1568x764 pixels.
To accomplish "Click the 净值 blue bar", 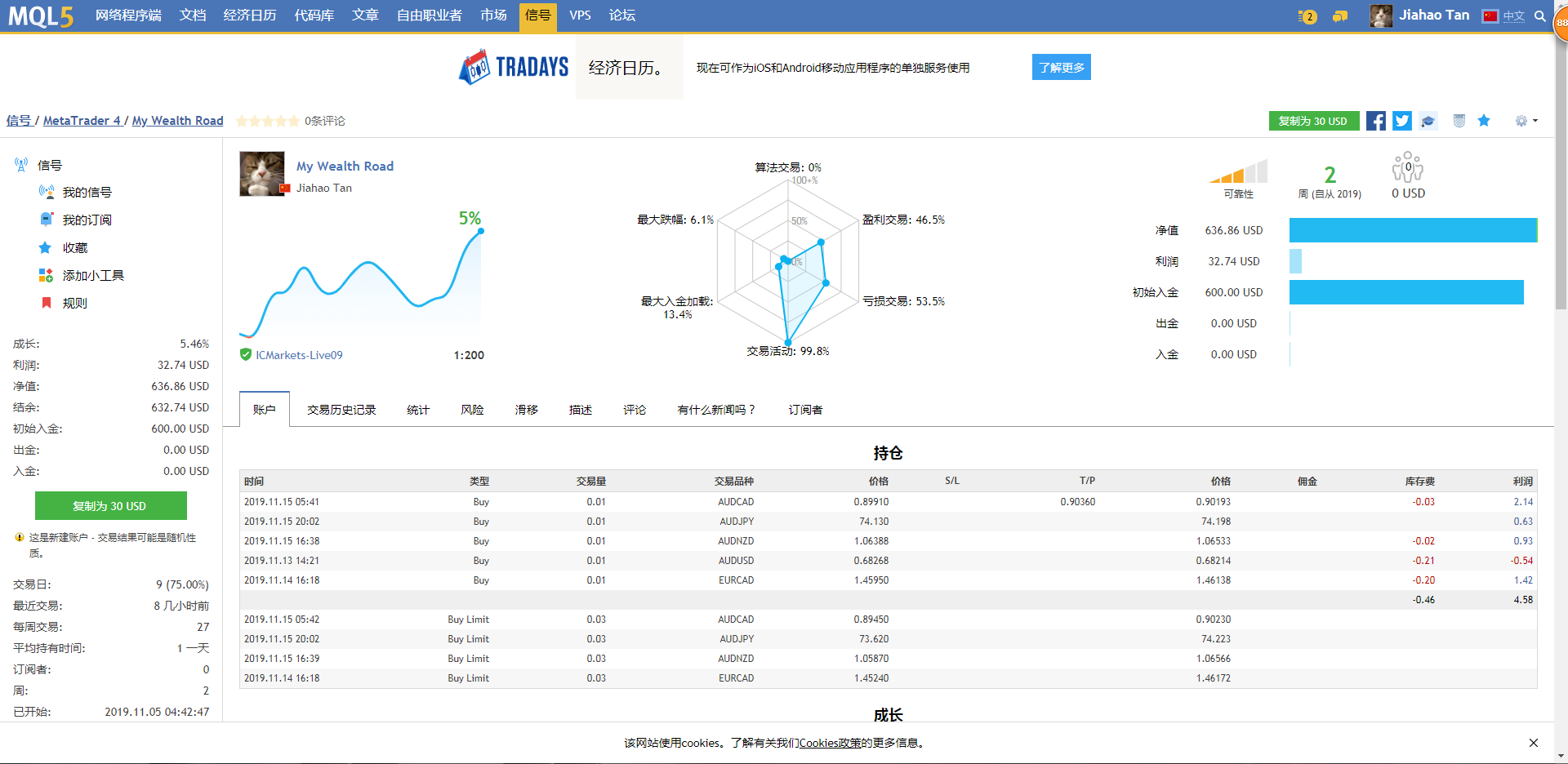I will (x=1413, y=230).
